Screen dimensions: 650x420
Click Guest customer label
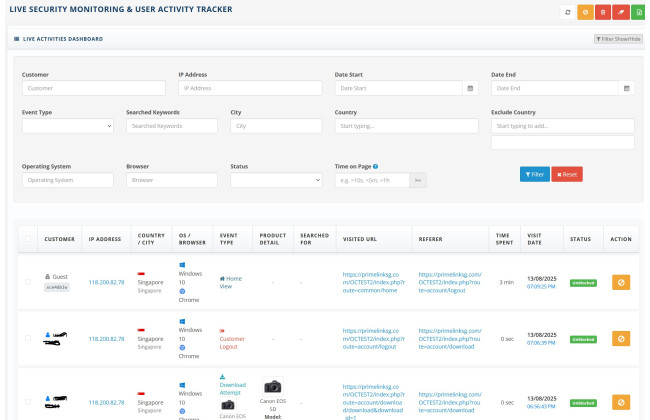[60, 277]
